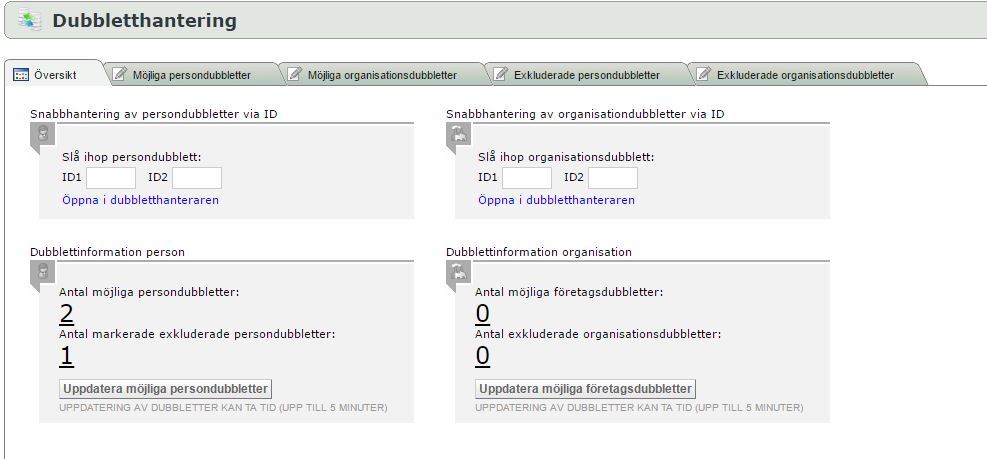Screen dimensions: 987x459
Task: Click Öppna i dubbletthanteraren under organisationsdubblett
Action: pyautogui.click(x=556, y=200)
